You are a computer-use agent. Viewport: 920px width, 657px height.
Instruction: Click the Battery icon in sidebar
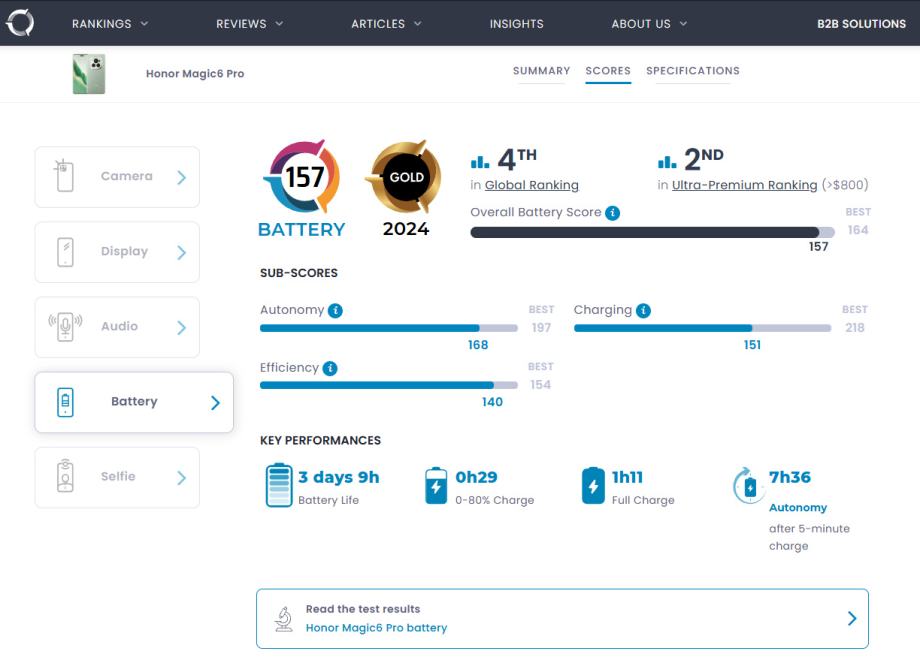65,402
